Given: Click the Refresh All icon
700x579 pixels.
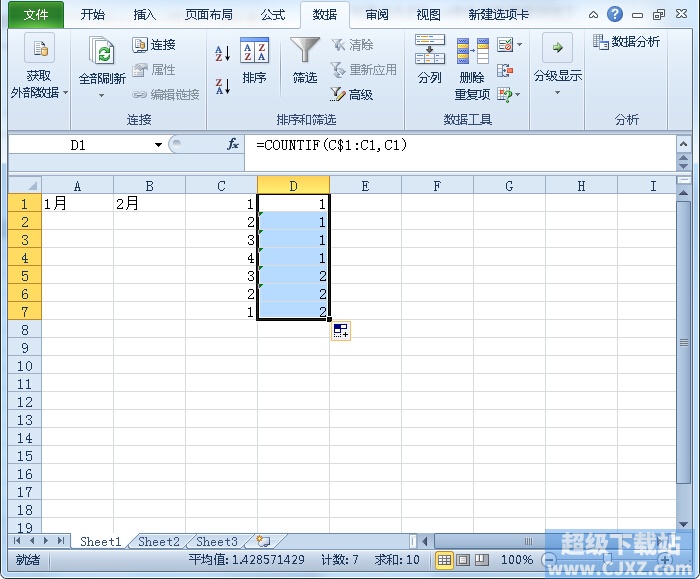Looking at the screenshot, I should [102, 50].
